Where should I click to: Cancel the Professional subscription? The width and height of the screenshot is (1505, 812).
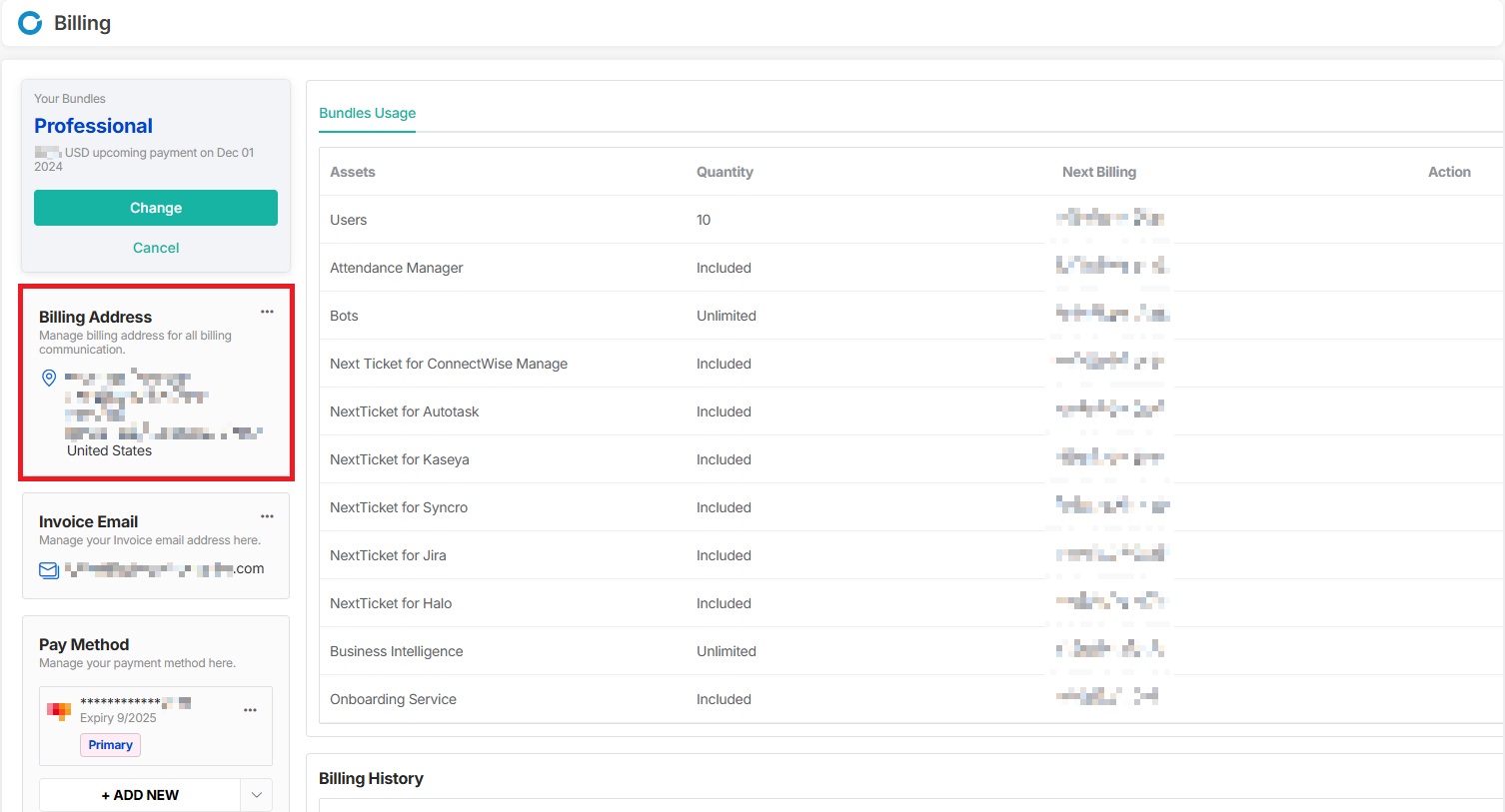click(x=155, y=247)
